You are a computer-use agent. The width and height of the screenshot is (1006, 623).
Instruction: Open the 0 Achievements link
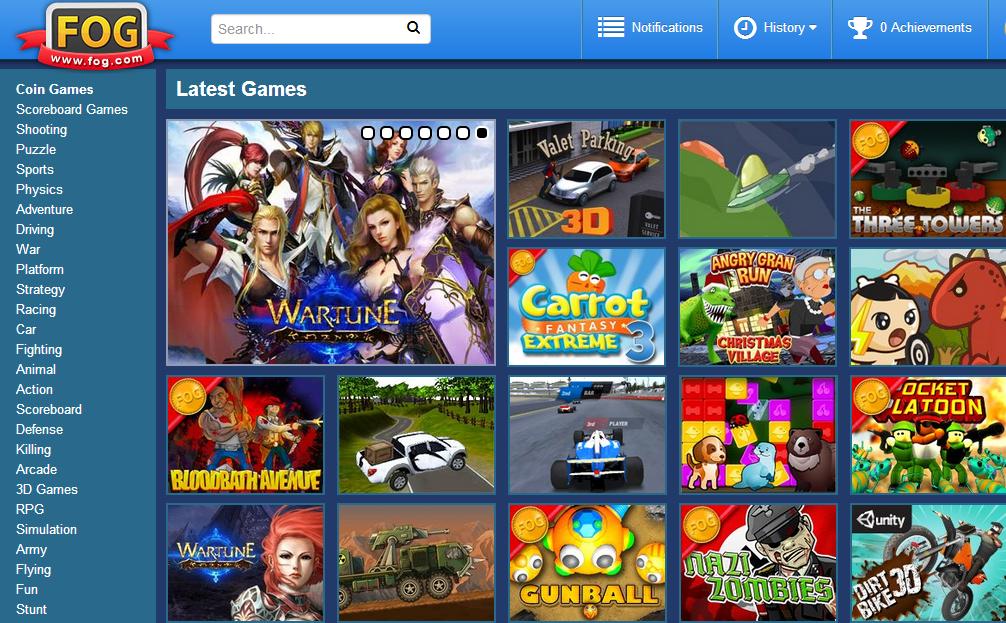[926, 28]
